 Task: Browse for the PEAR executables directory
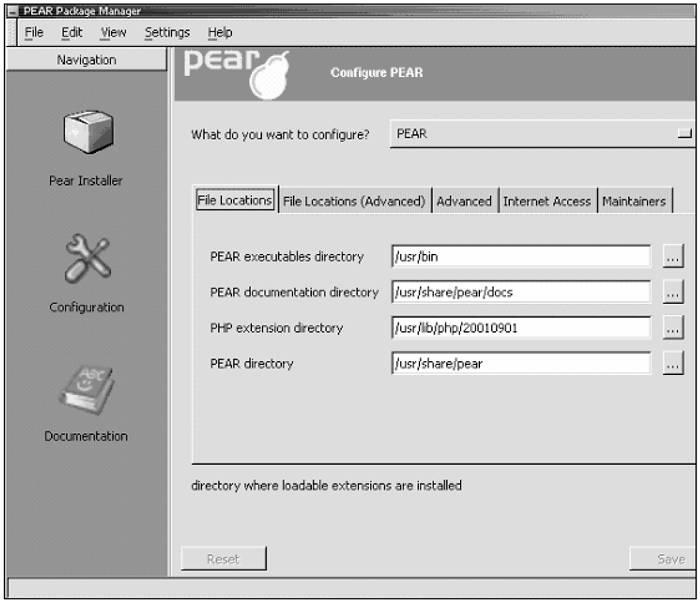[673, 257]
